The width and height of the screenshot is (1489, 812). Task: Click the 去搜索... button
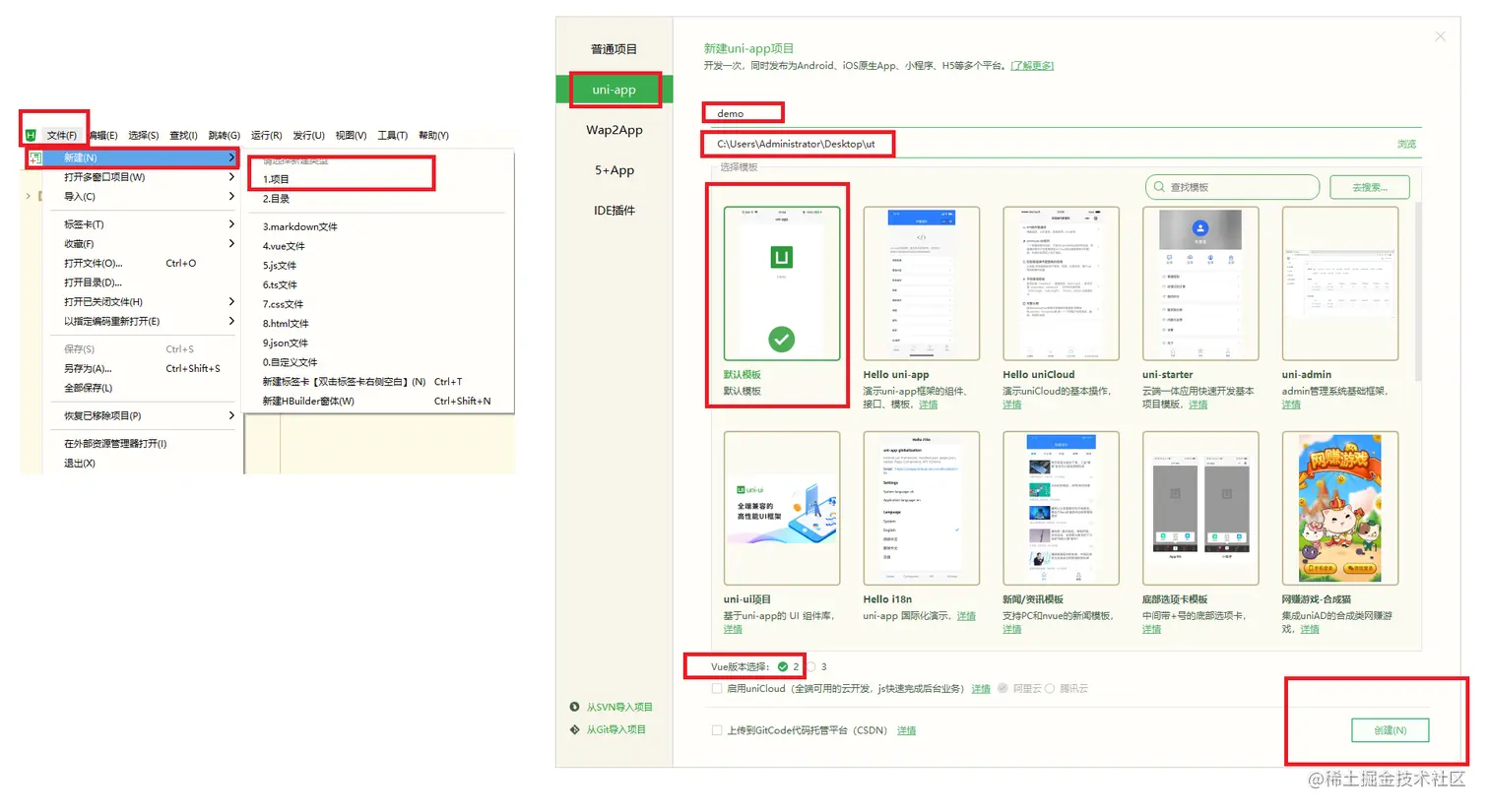tap(1369, 187)
